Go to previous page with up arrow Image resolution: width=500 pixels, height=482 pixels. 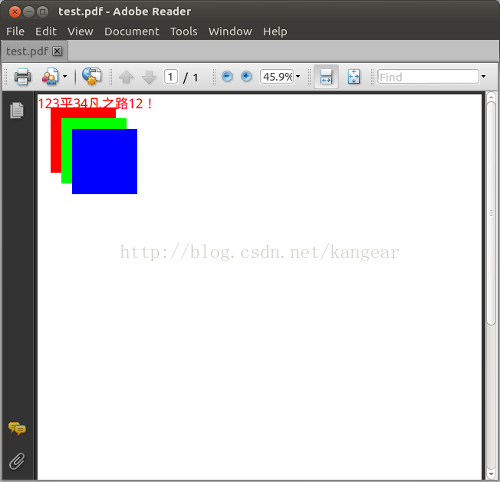point(126,77)
